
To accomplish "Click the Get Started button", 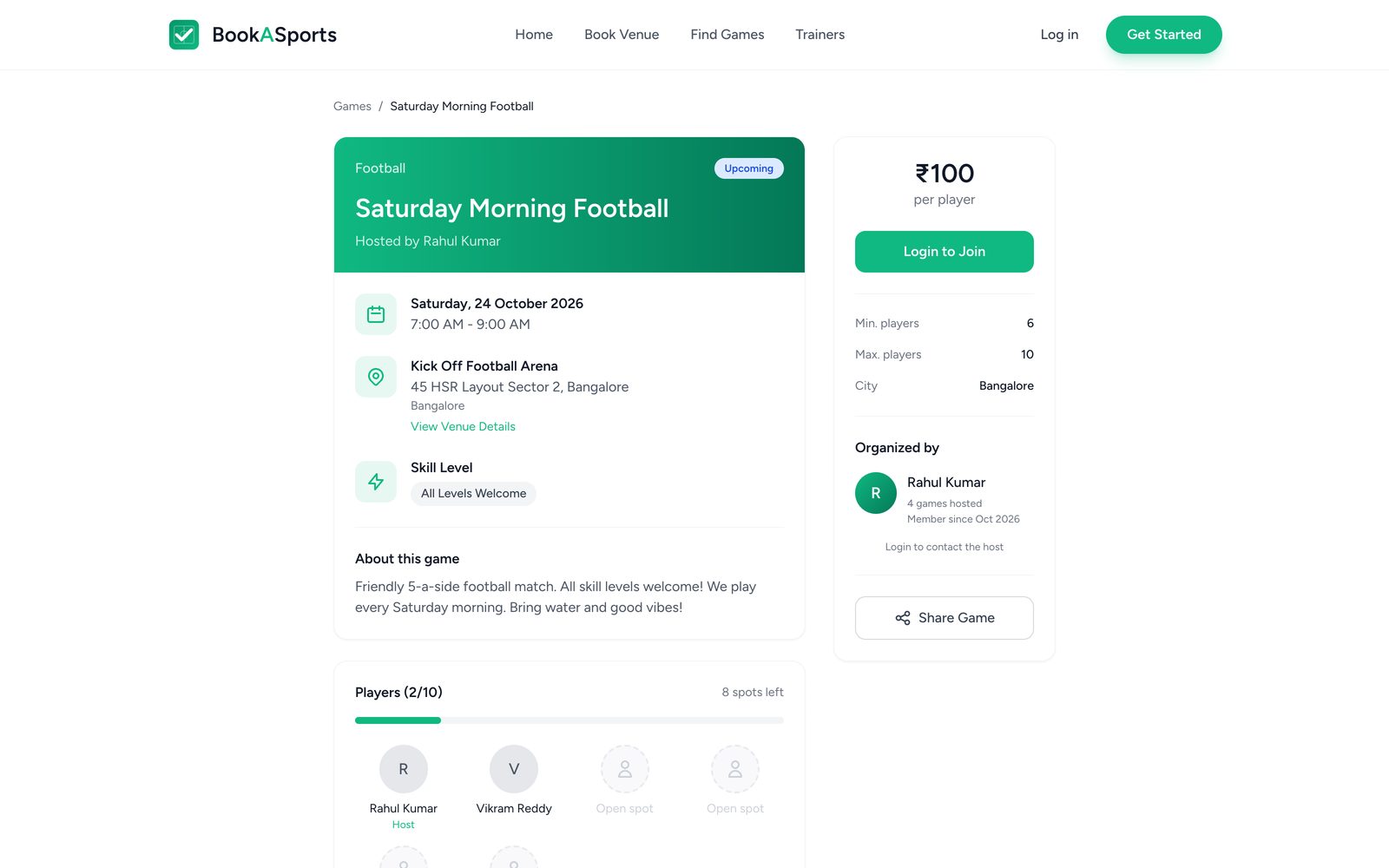I will point(1164,35).
